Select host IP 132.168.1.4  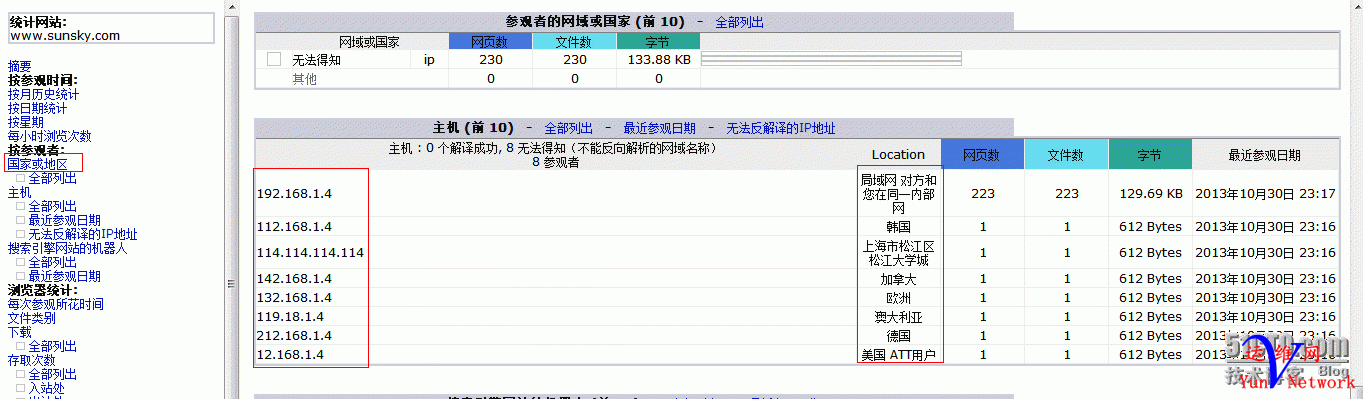pyautogui.click(x=294, y=298)
